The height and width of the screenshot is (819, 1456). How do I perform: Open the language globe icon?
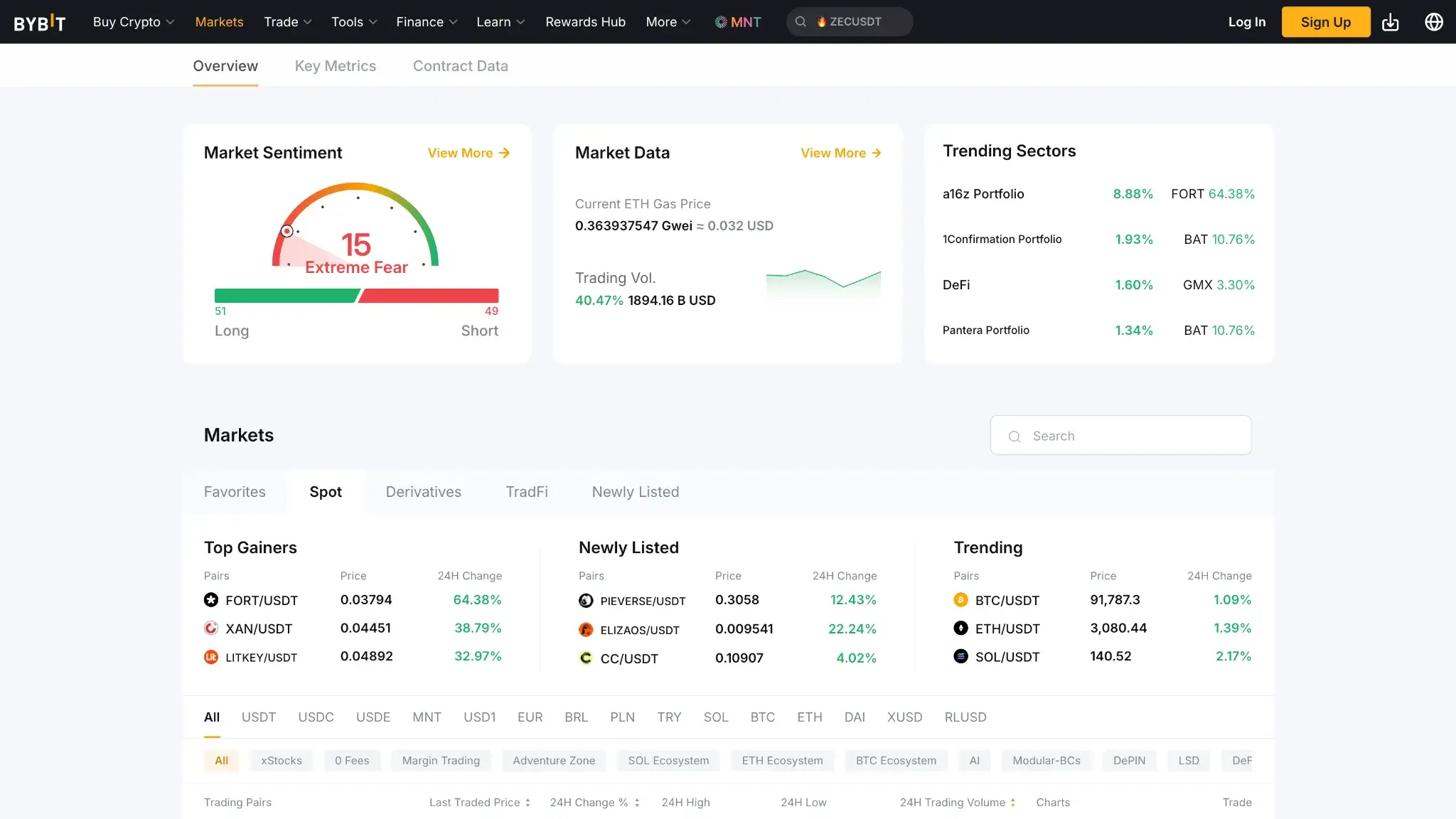click(1434, 22)
